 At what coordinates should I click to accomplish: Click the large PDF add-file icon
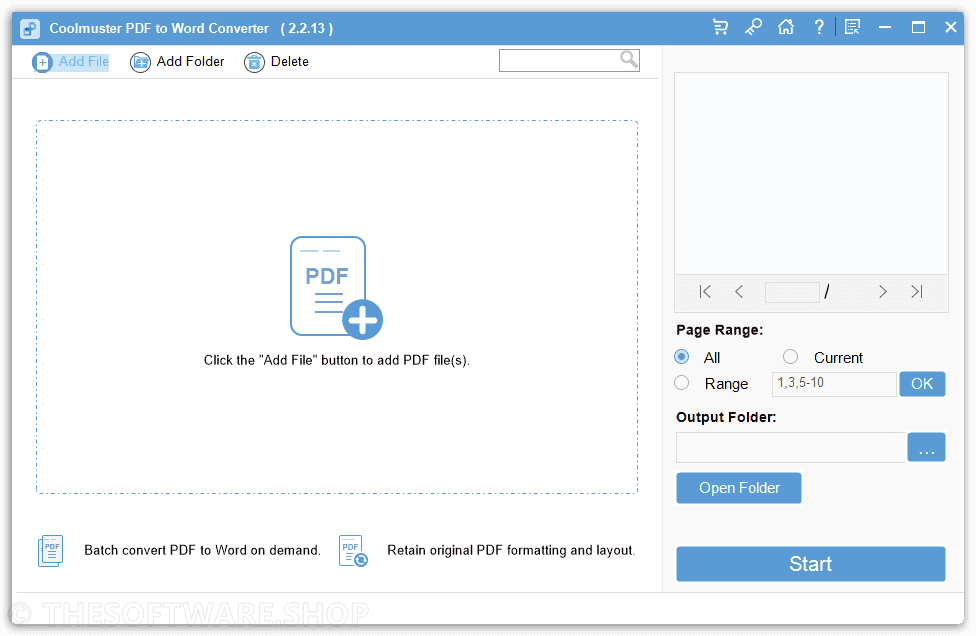coord(336,288)
